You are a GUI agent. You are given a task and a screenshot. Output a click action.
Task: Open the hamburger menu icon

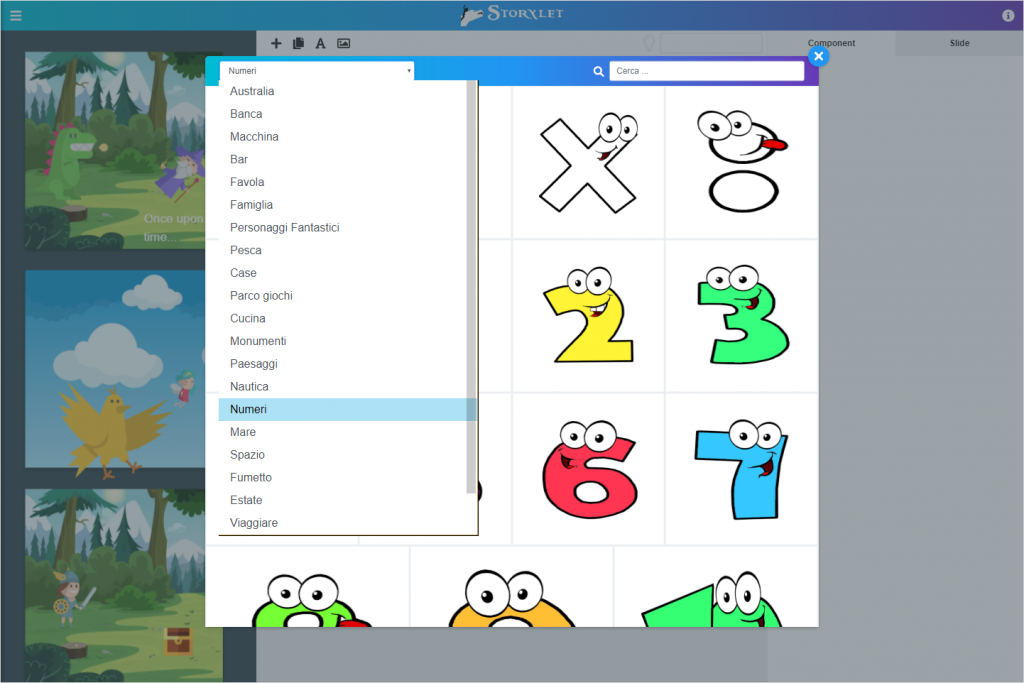point(15,15)
